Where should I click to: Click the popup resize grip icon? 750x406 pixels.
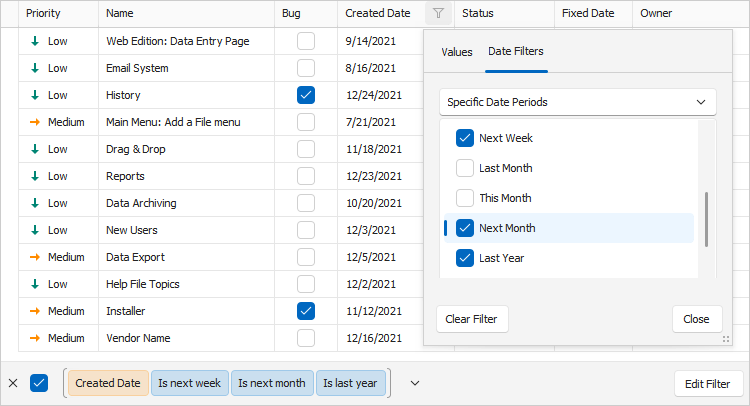pyautogui.click(x=726, y=339)
